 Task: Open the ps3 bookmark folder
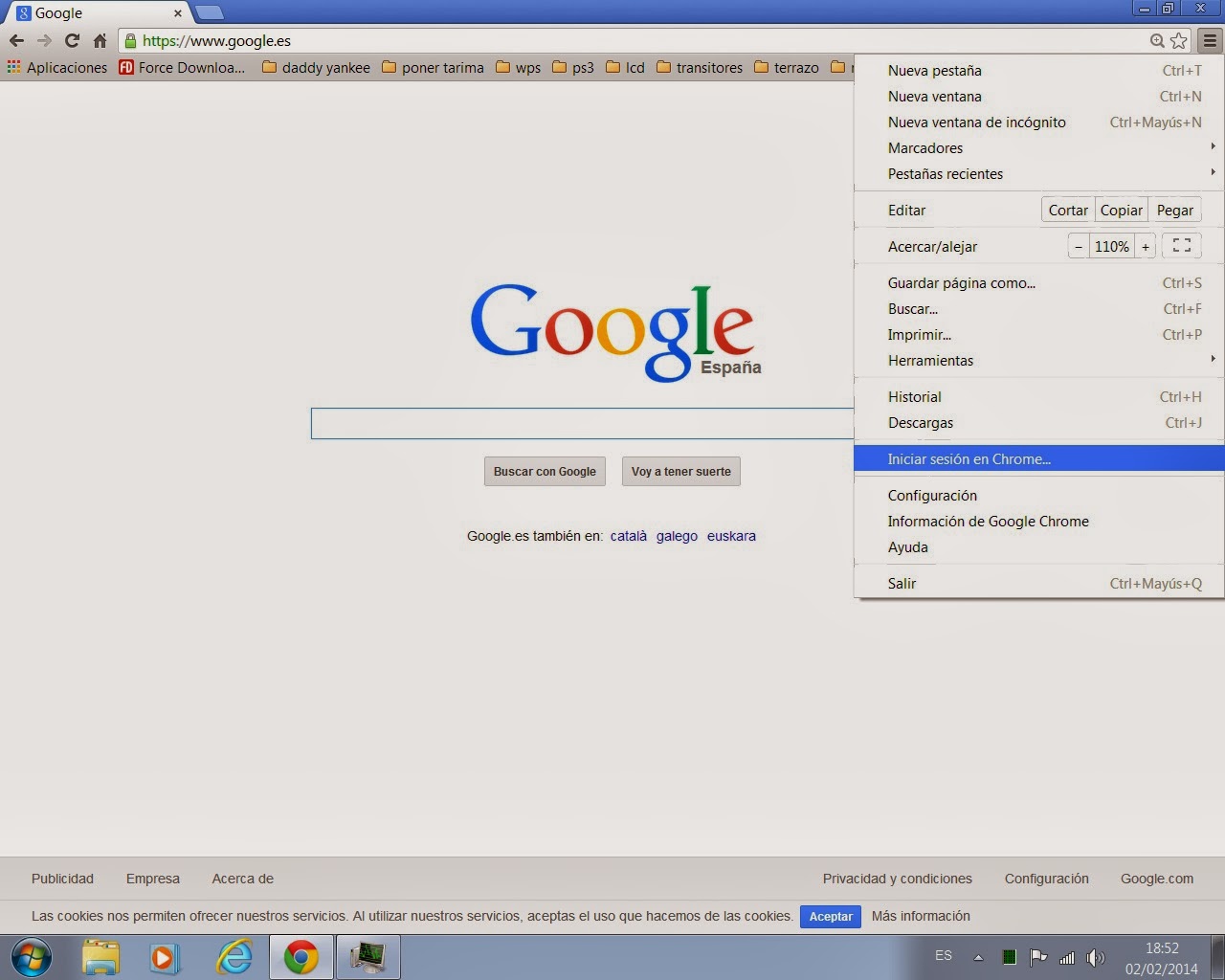(573, 68)
